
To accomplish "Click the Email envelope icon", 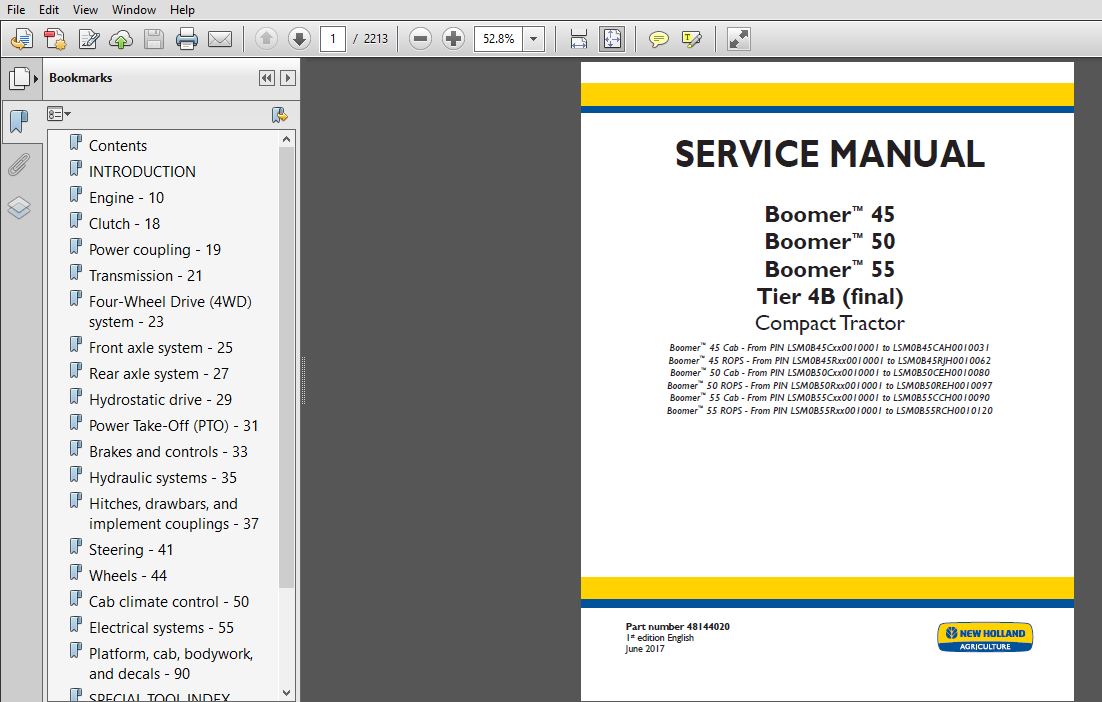I will coord(220,39).
